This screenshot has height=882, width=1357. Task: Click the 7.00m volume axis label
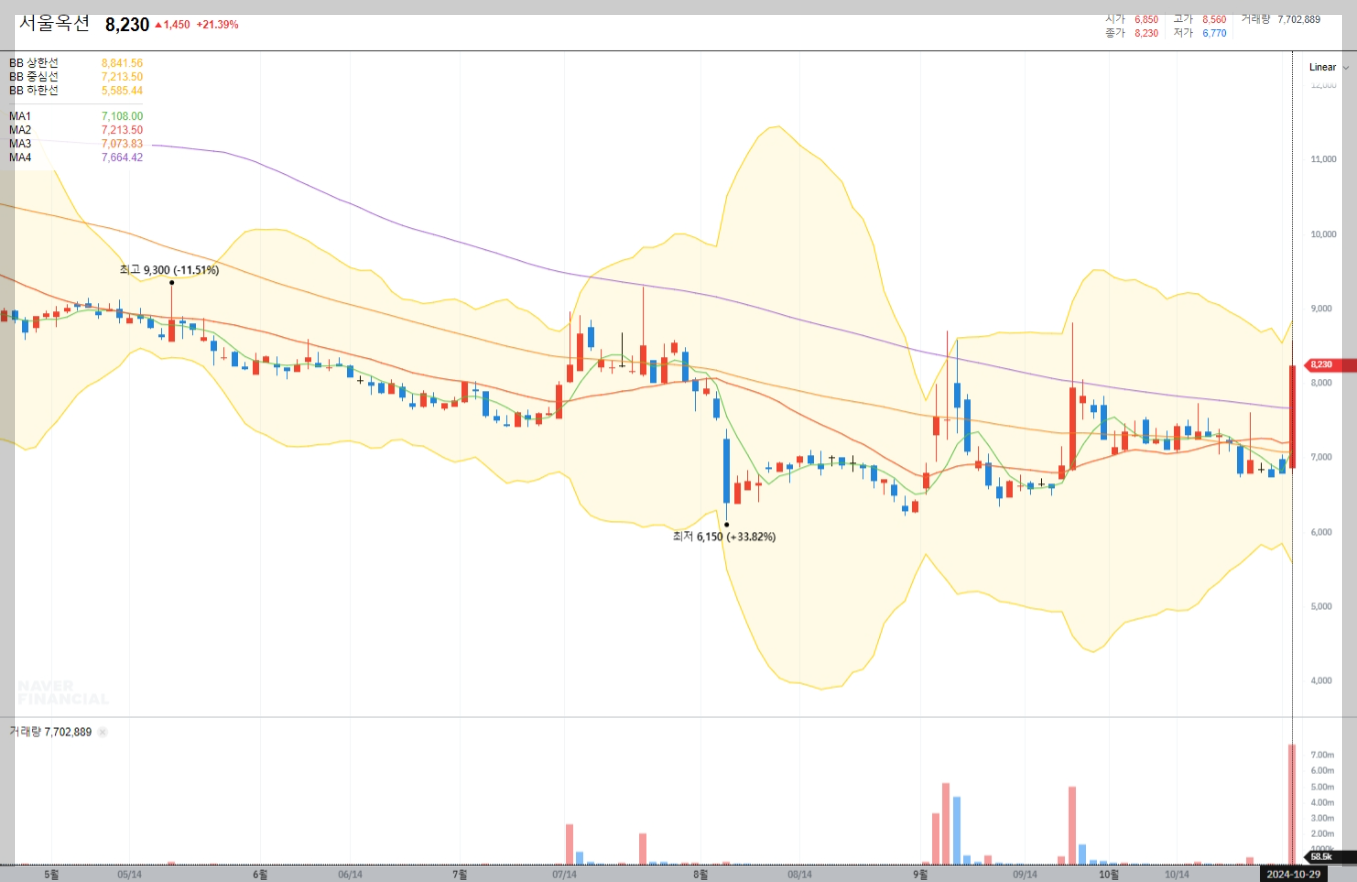(x=1322, y=755)
